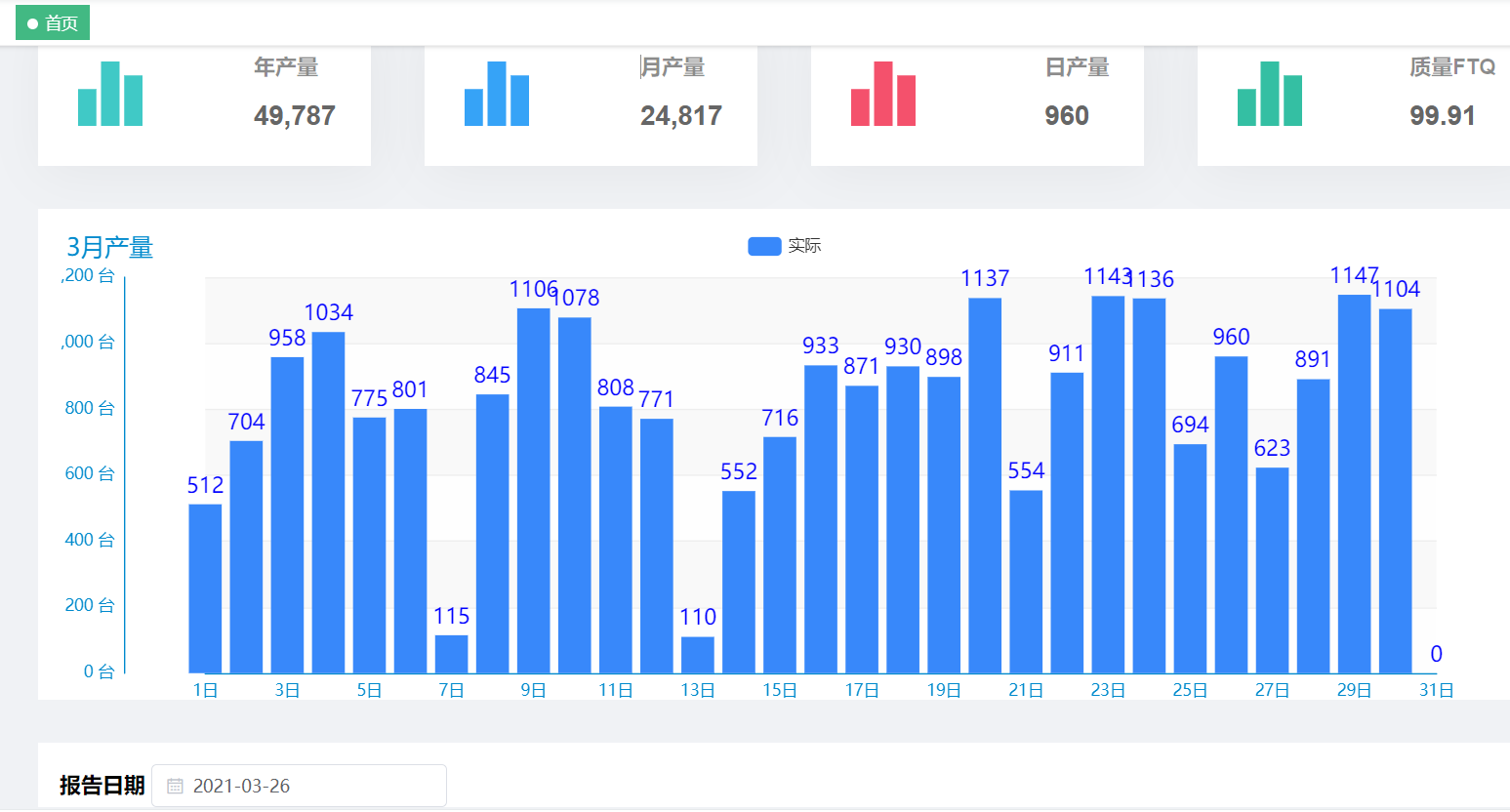Click the 日产量 card title

pos(1077,67)
